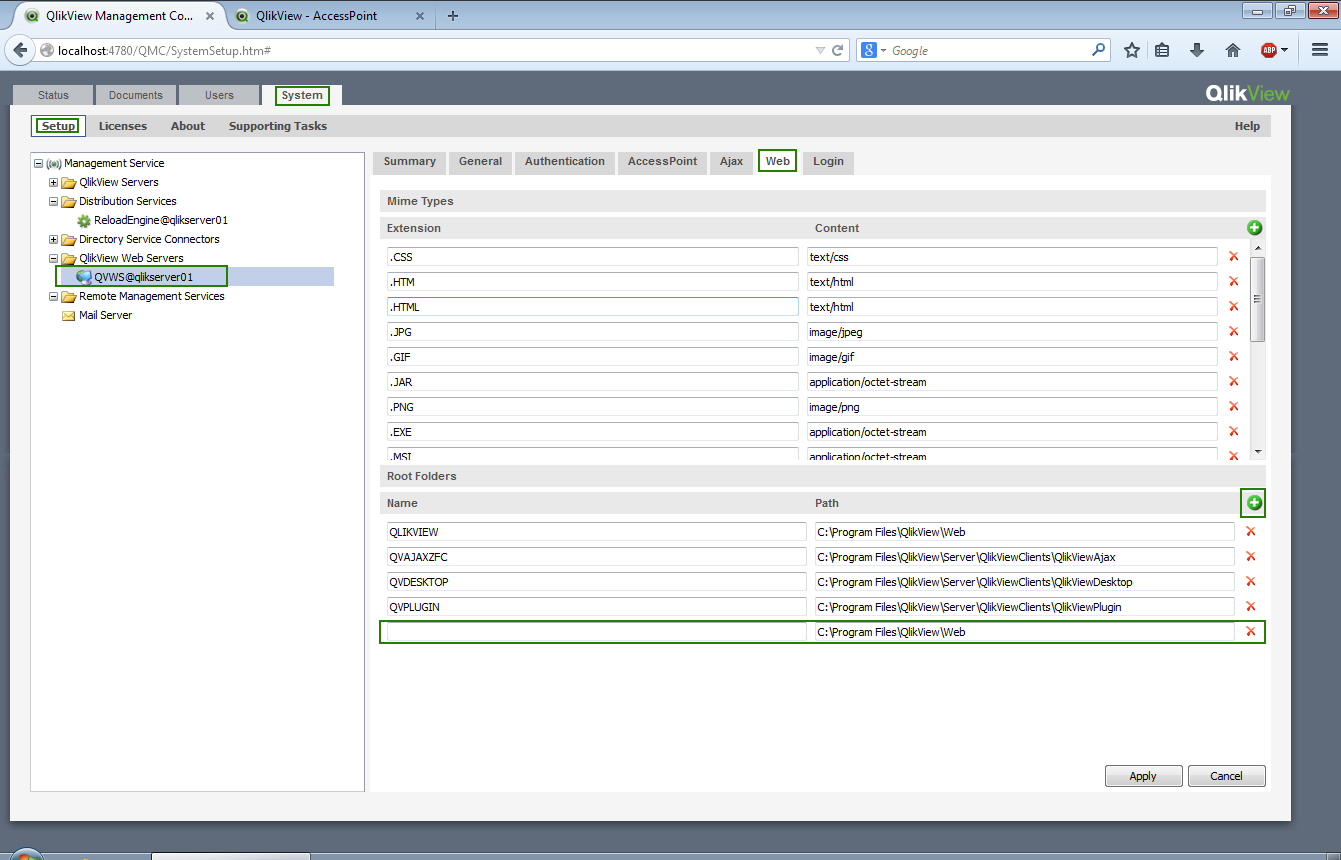Switch to the Status tab

(53, 95)
